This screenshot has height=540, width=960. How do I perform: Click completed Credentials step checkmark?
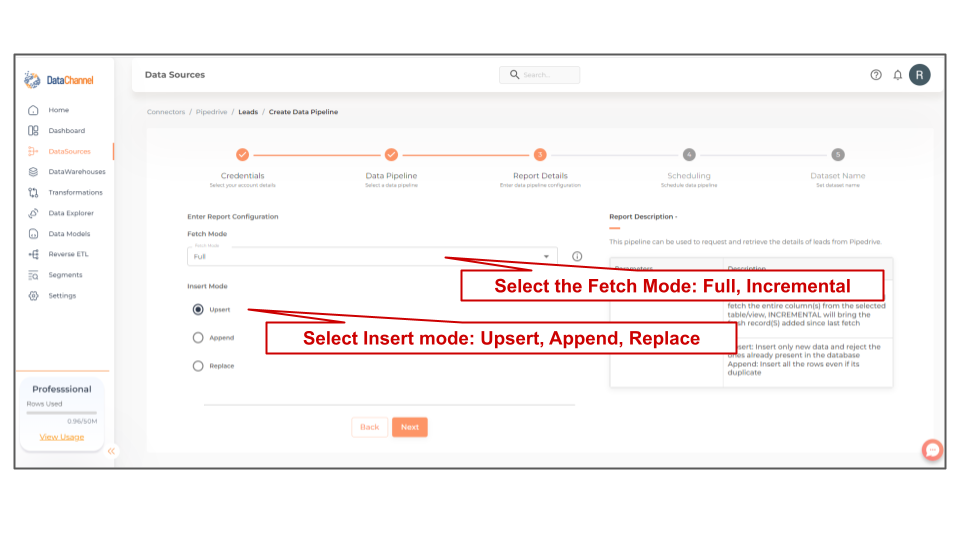(x=242, y=155)
